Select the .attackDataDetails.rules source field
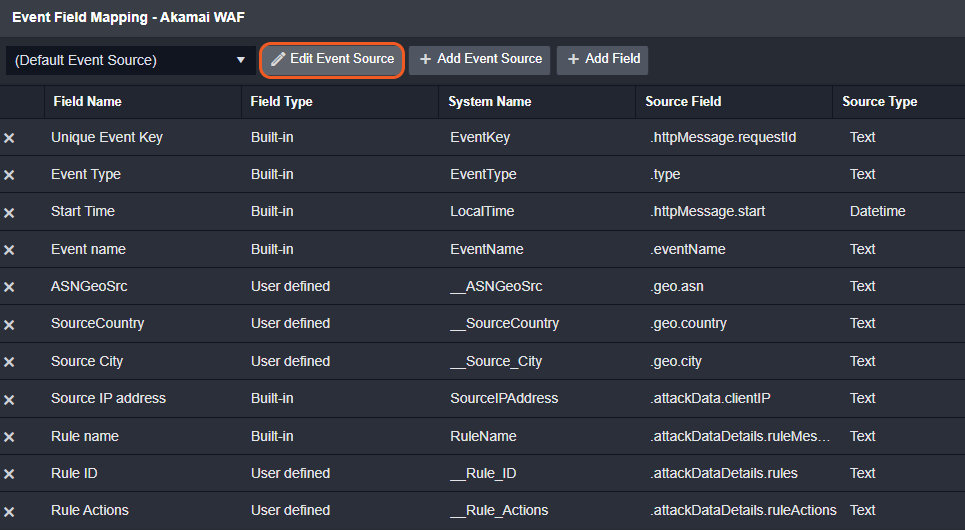The height and width of the screenshot is (530, 965). [724, 473]
